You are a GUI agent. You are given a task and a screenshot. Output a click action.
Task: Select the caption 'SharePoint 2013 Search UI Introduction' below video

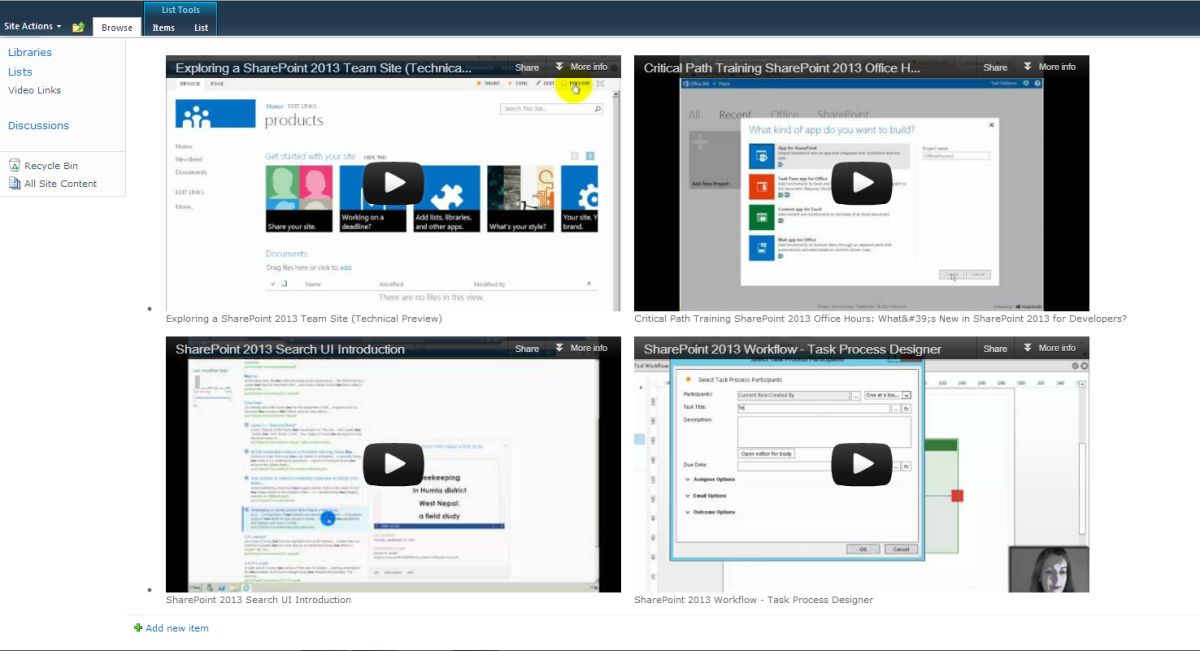259,600
